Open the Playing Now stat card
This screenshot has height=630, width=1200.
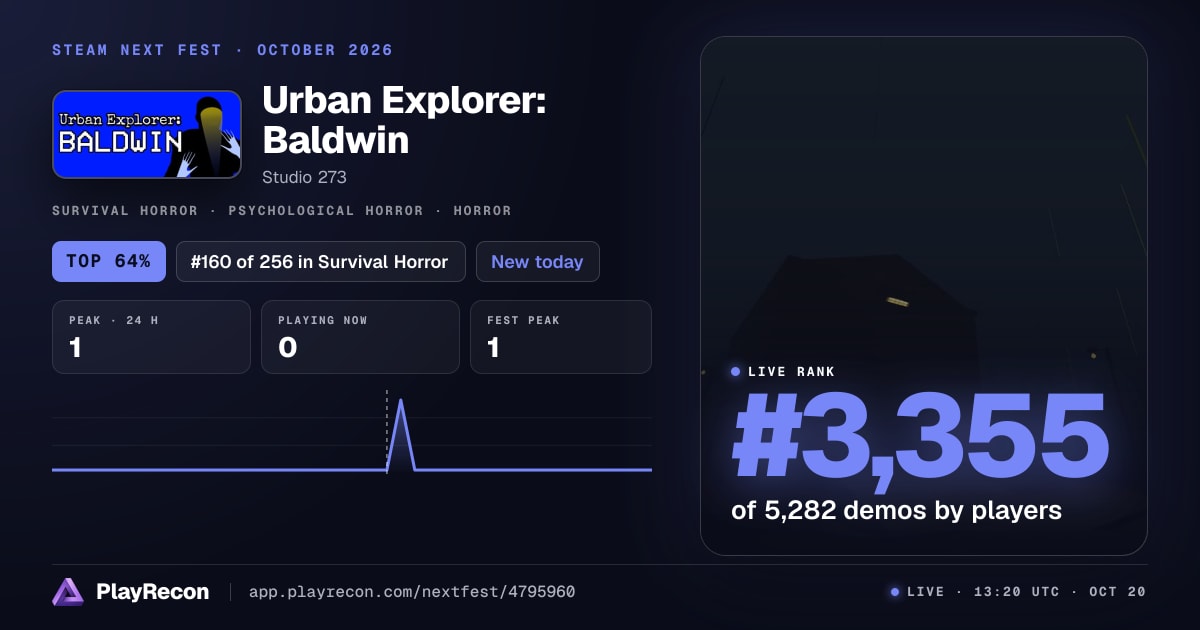pyautogui.click(x=361, y=337)
